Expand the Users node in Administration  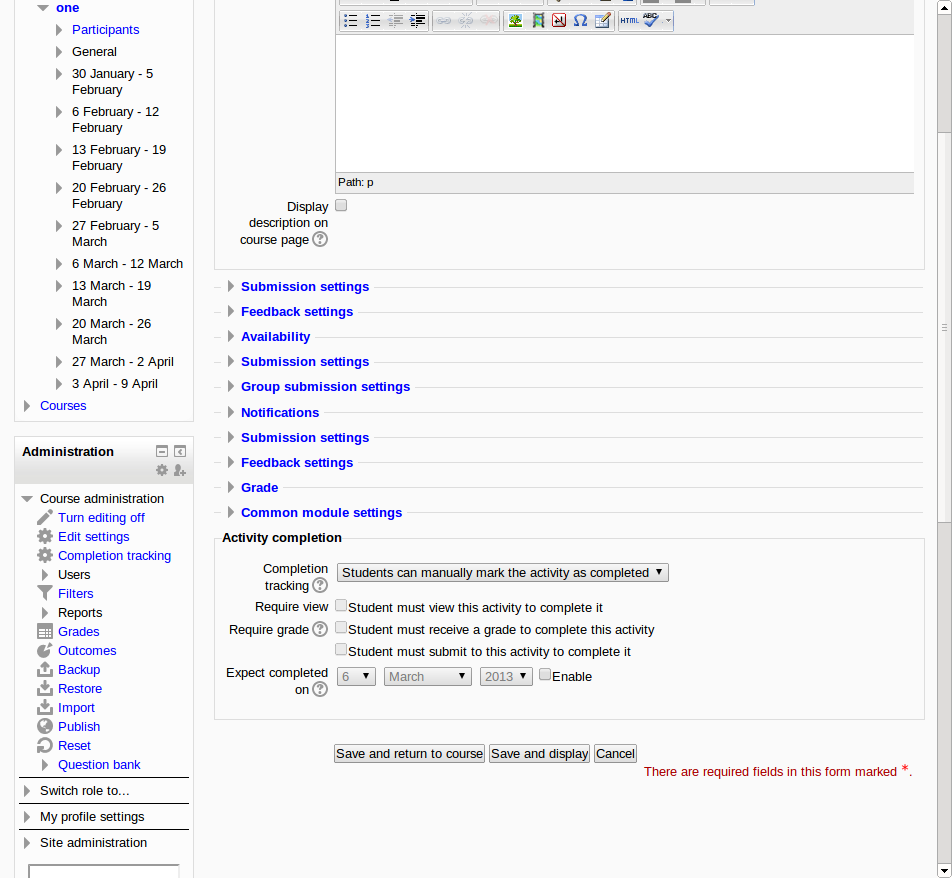point(45,574)
